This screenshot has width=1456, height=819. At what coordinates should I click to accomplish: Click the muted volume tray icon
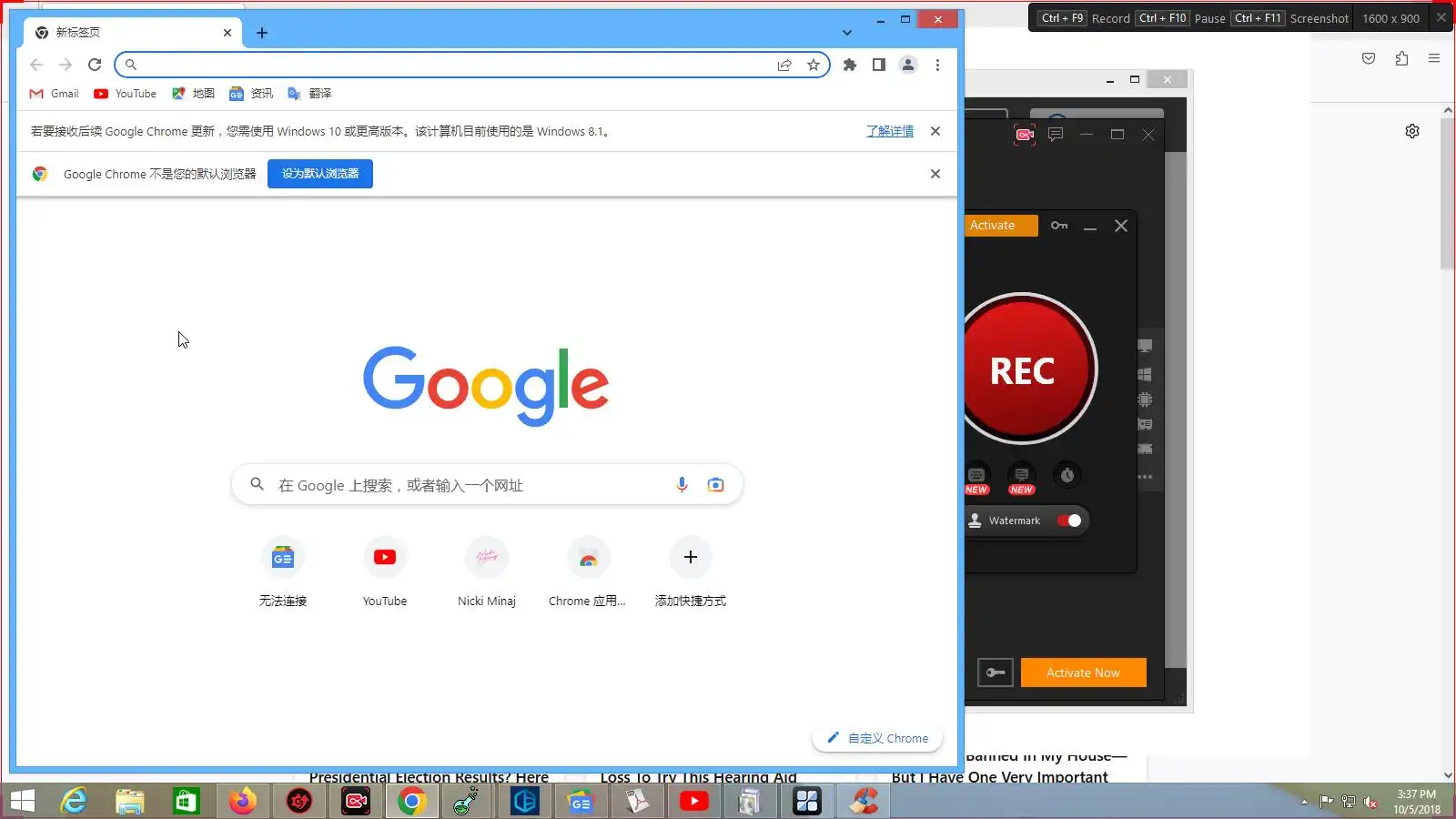(1370, 802)
